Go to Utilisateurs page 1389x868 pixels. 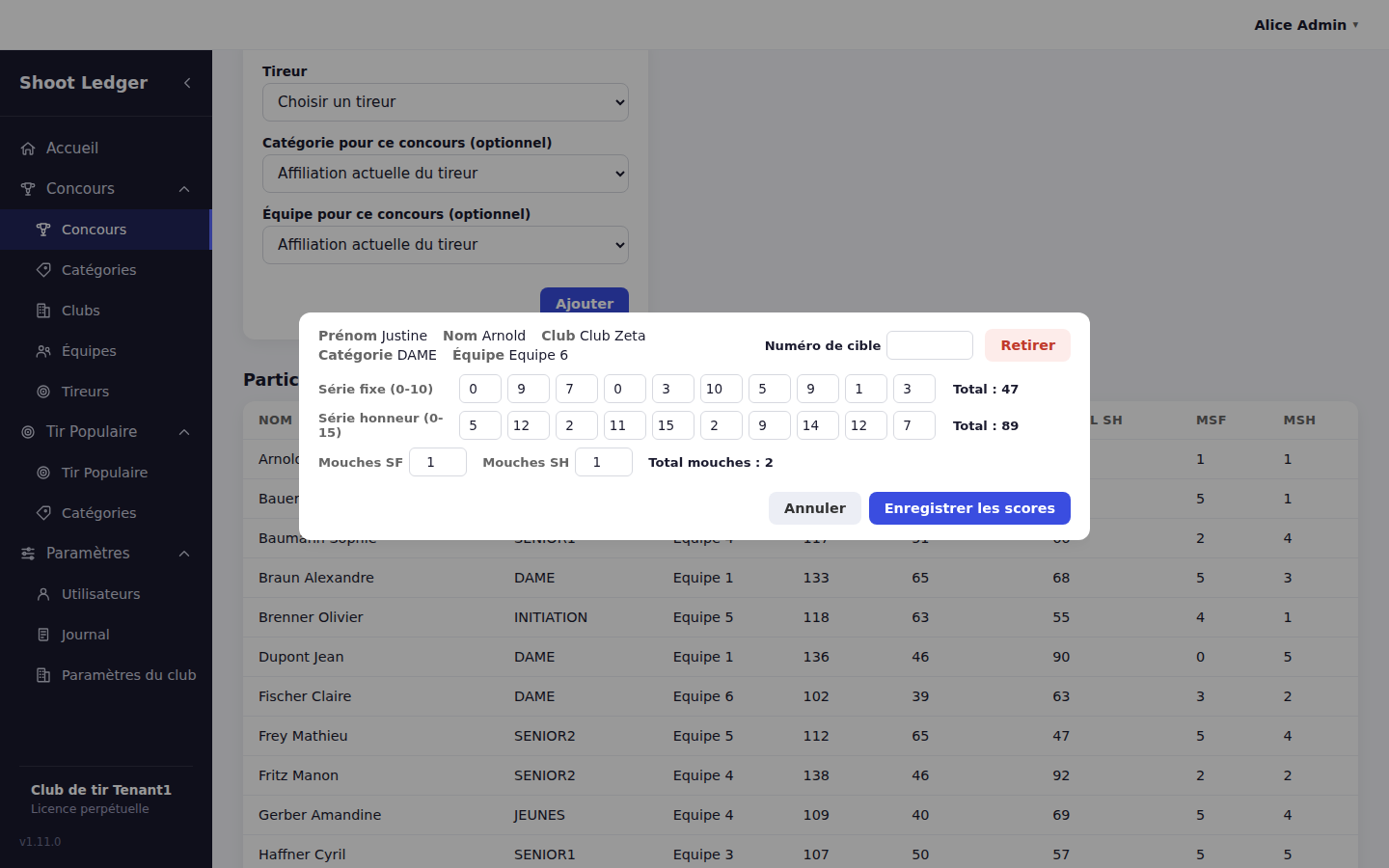pyautogui.click(x=106, y=594)
